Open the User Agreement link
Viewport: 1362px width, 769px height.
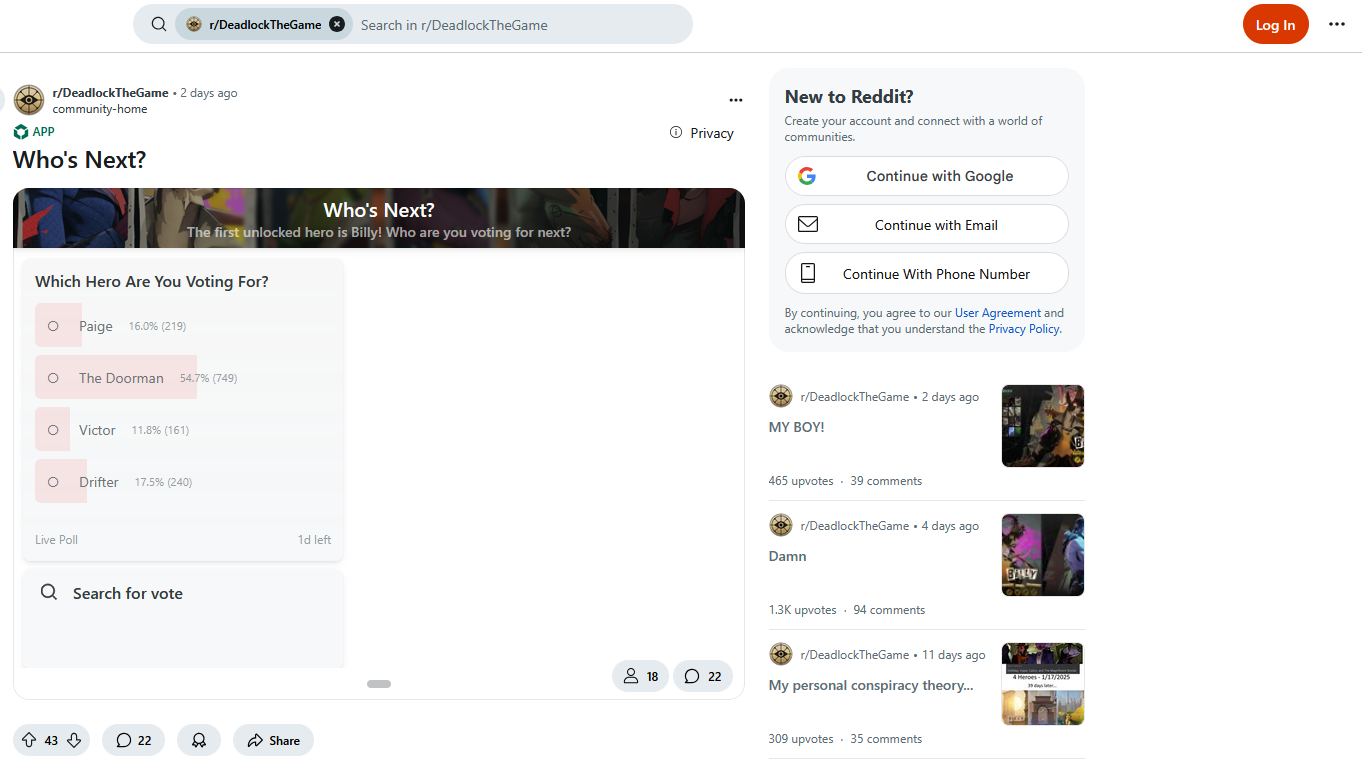pyautogui.click(x=998, y=313)
